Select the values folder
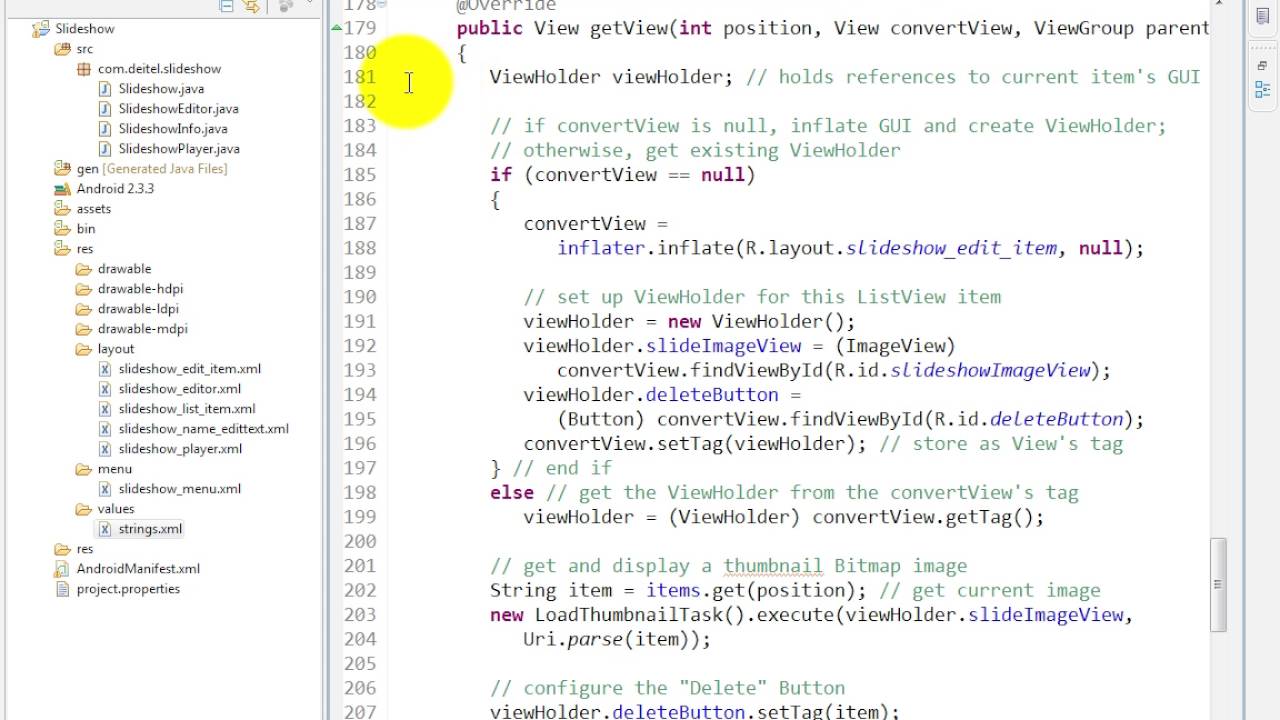Image resolution: width=1280 pixels, height=720 pixels. pos(116,509)
